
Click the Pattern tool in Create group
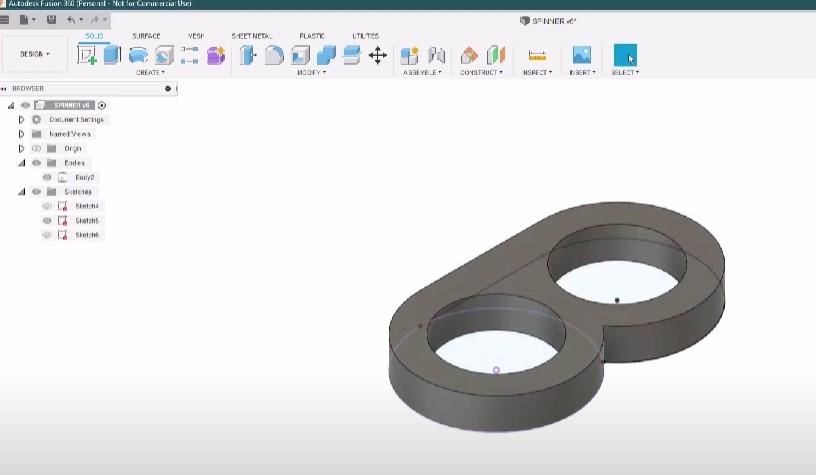(x=189, y=55)
